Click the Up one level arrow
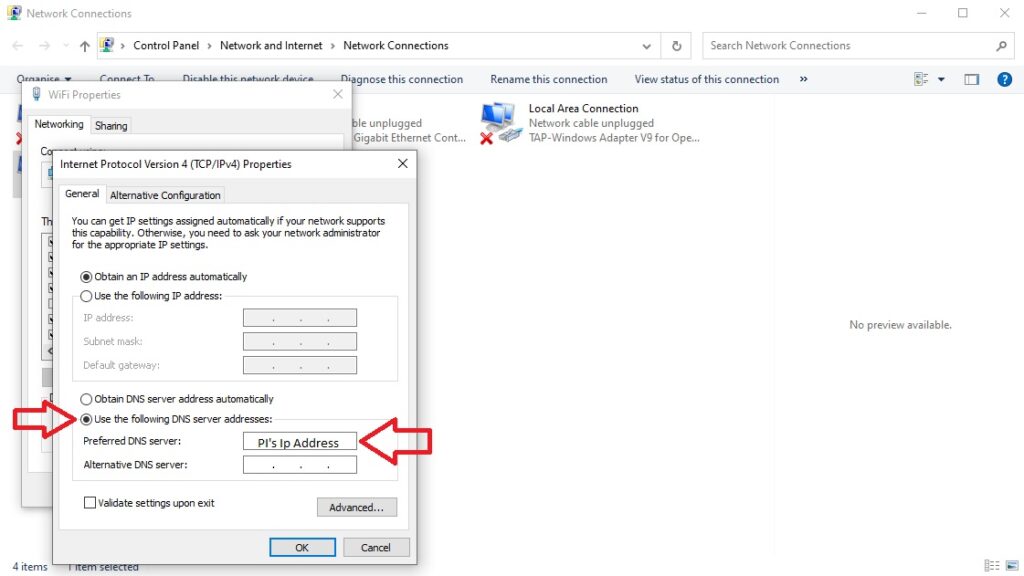This screenshot has height=576, width=1024. coord(84,46)
